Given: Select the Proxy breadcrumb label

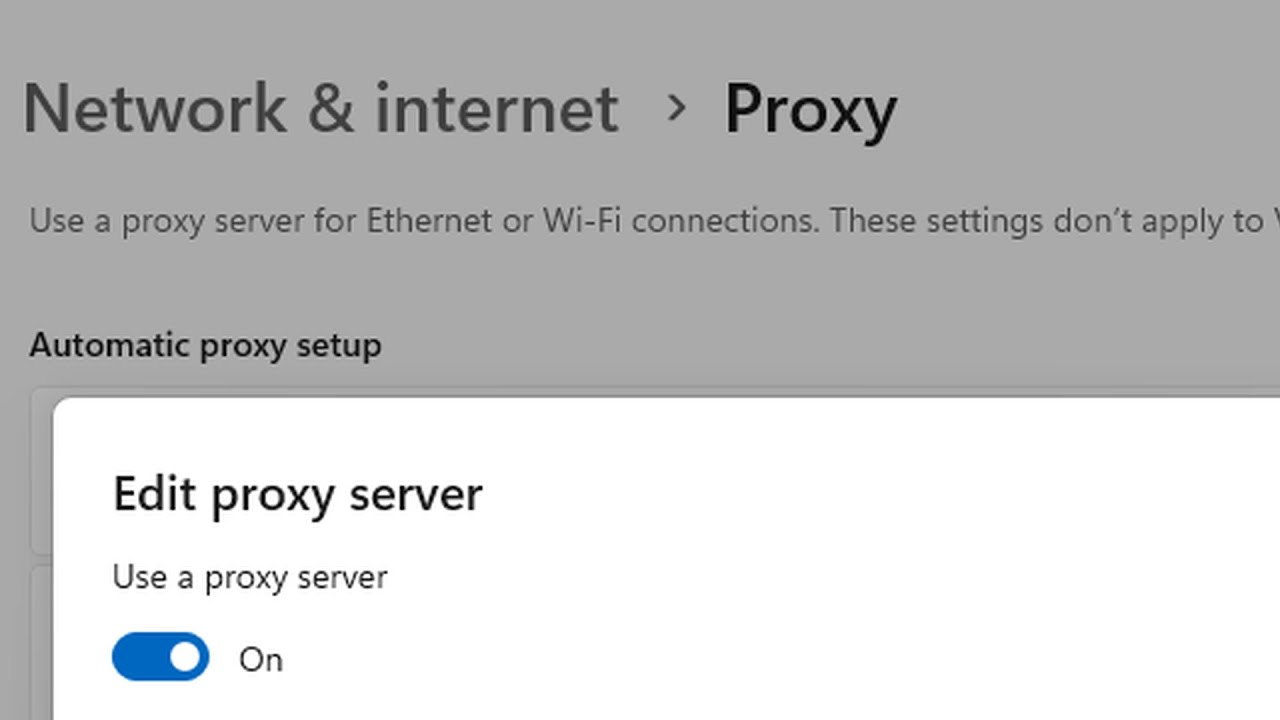Looking at the screenshot, I should [x=811, y=108].
